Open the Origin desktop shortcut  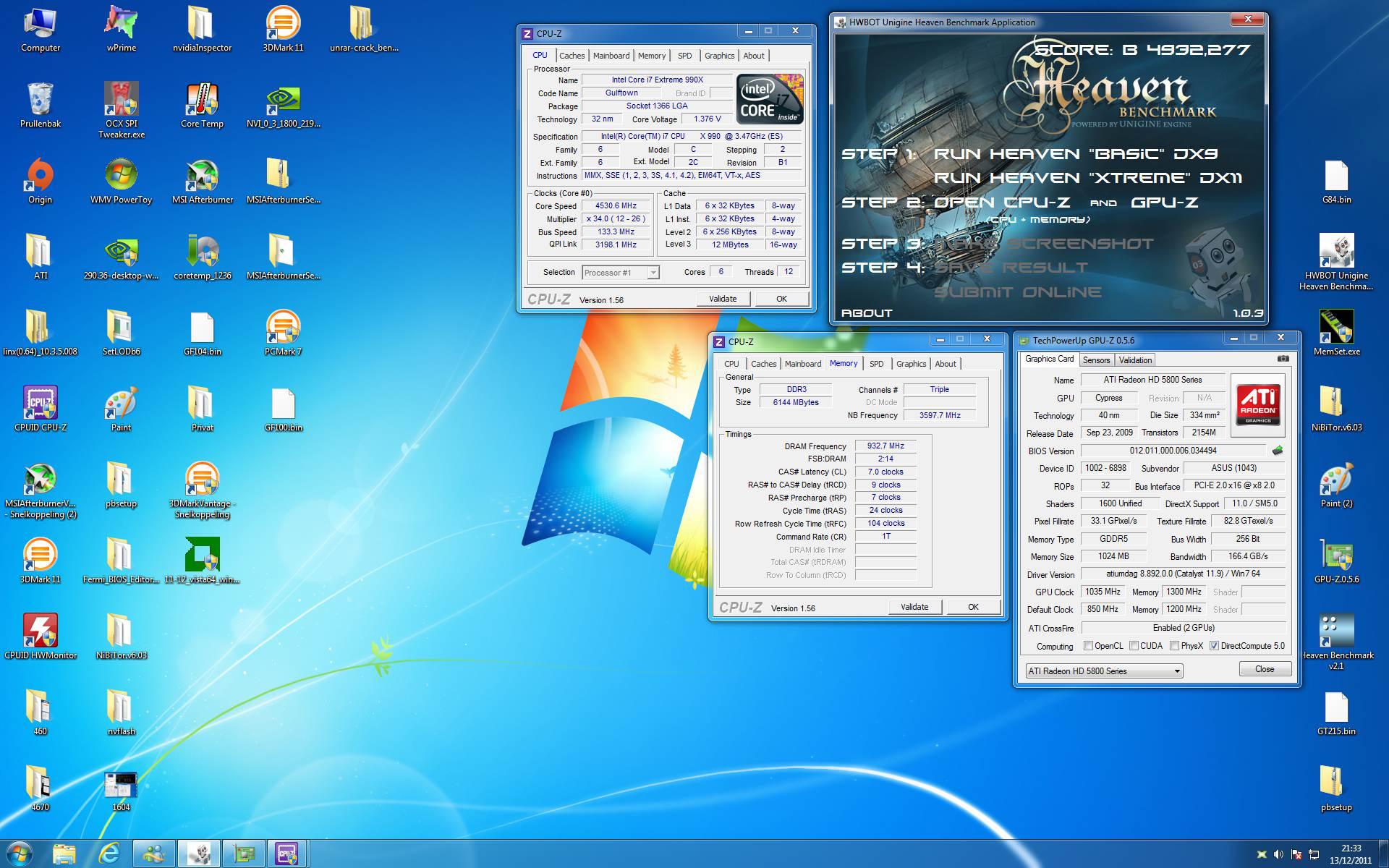click(41, 179)
